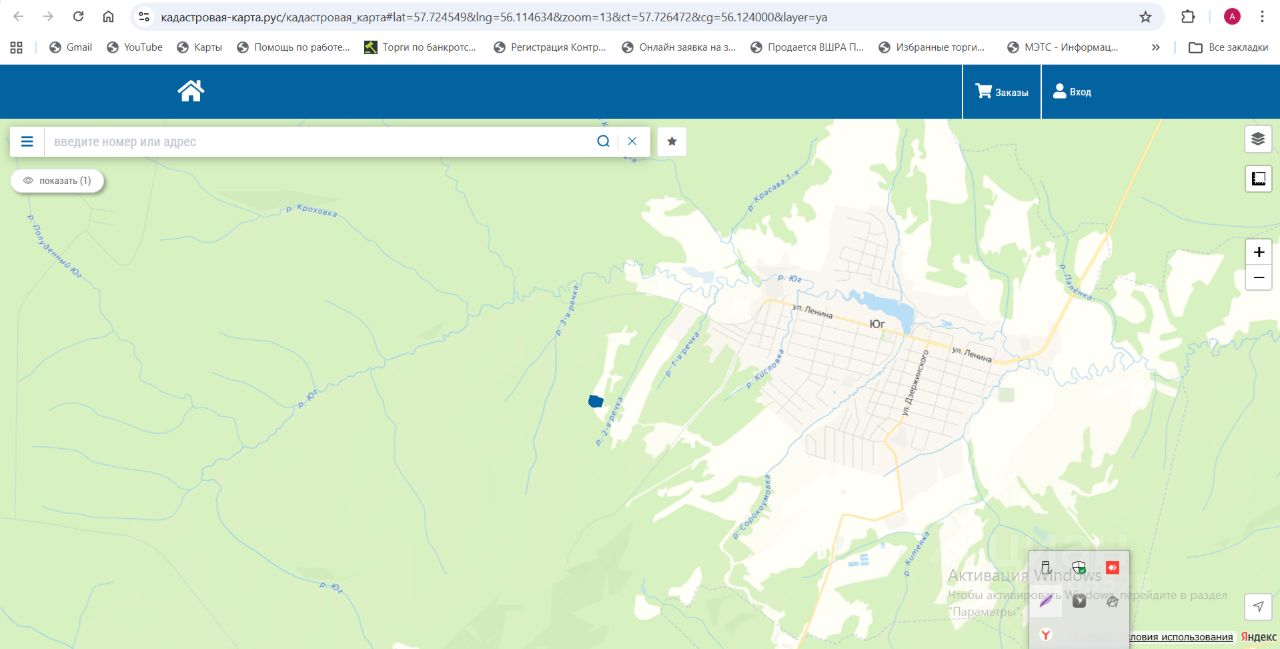
Task: Bookmark this page using the address bar star
Action: [1145, 17]
